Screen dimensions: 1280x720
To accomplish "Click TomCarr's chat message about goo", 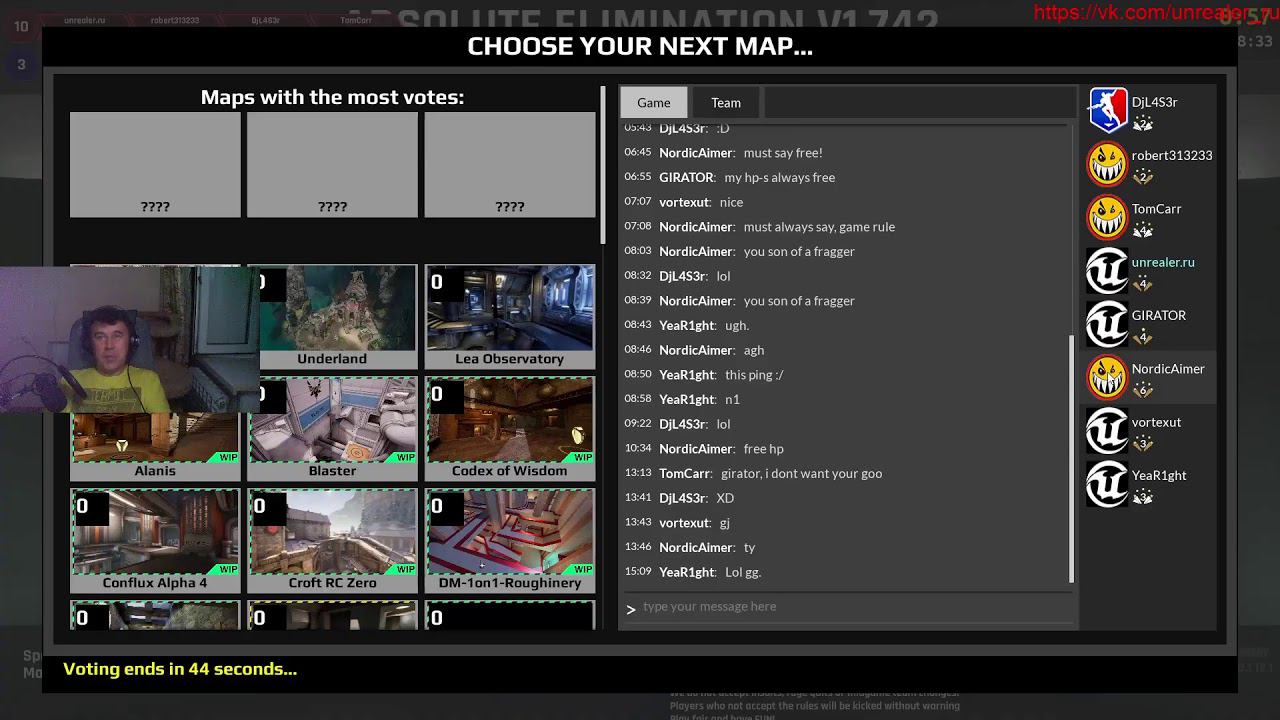I will pos(801,473).
